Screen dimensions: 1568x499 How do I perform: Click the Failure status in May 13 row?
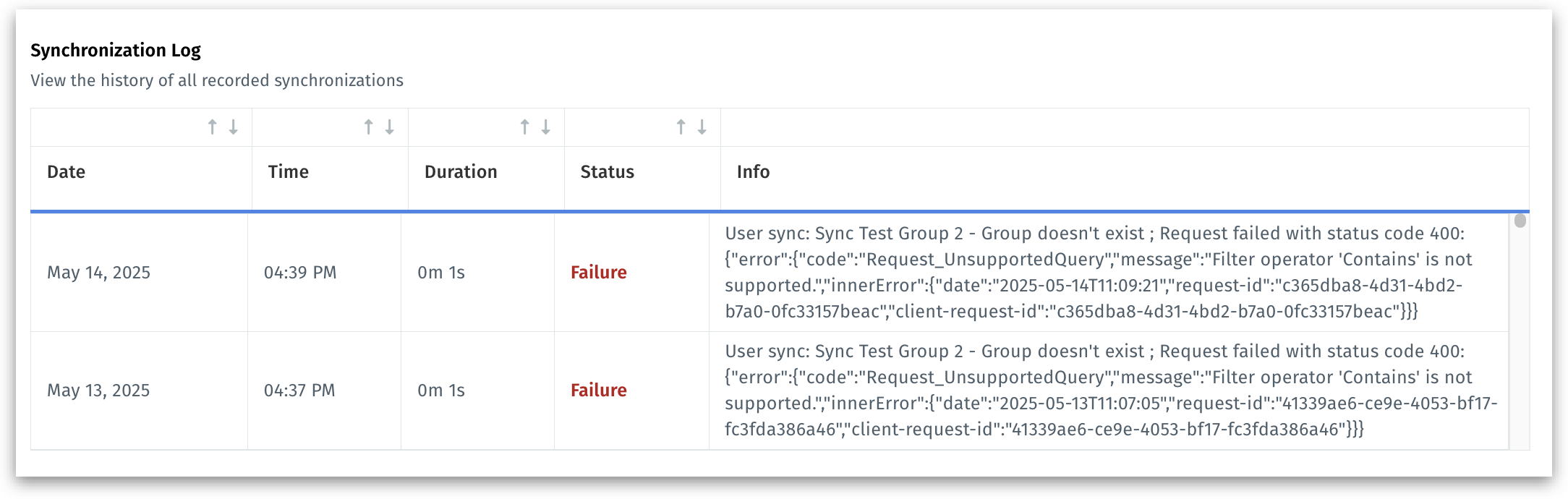click(x=599, y=391)
